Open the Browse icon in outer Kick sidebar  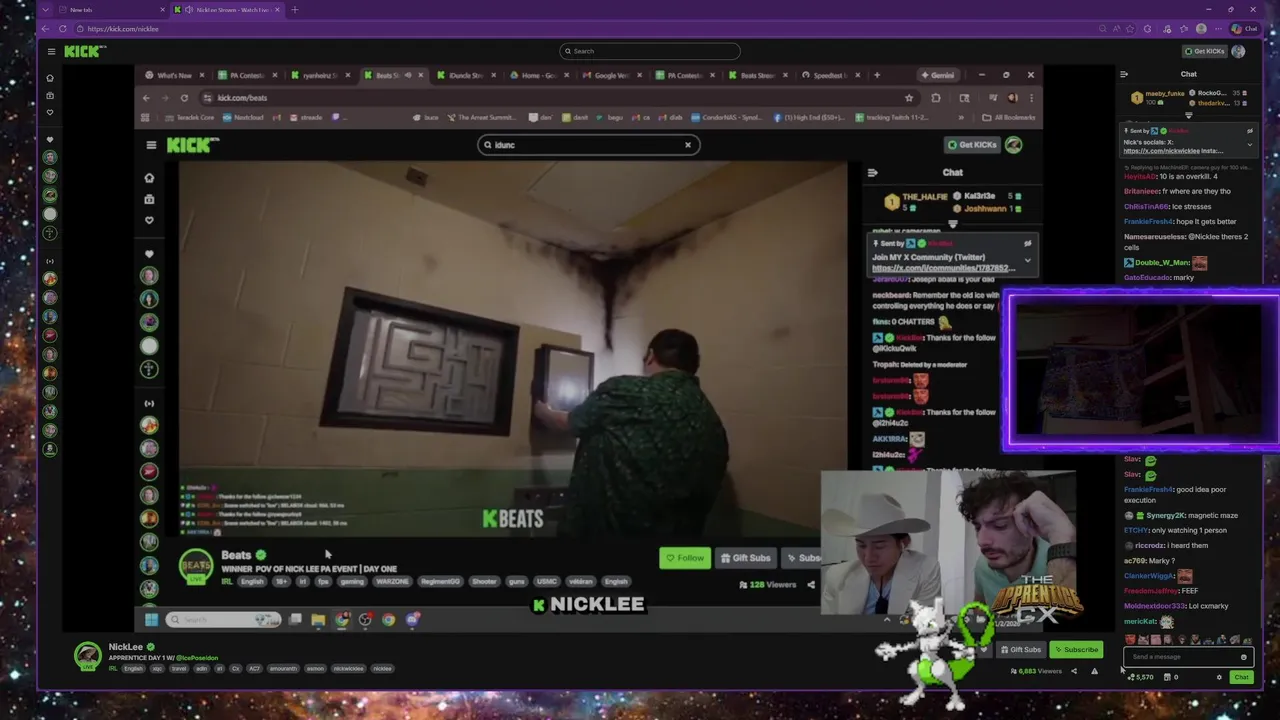tap(50, 95)
